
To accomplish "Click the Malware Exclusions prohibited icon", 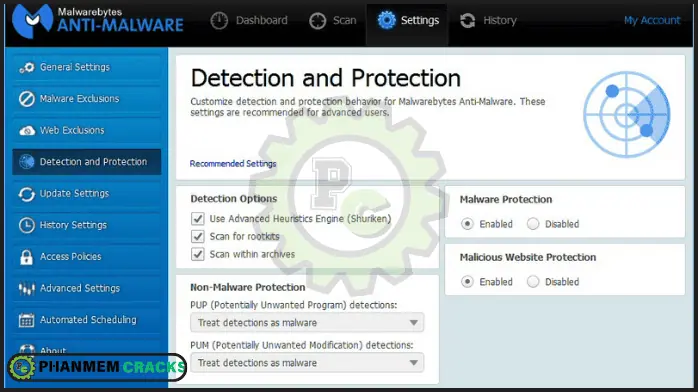I will click(27, 99).
